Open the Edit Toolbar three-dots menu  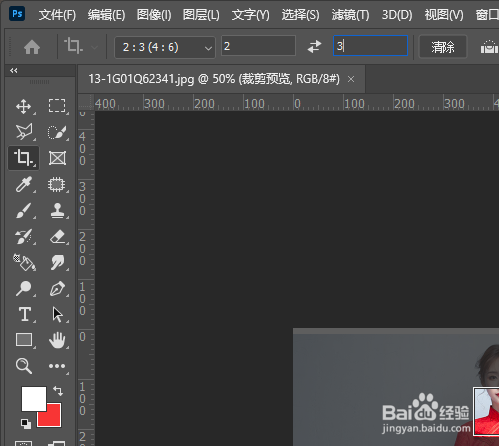point(57,366)
